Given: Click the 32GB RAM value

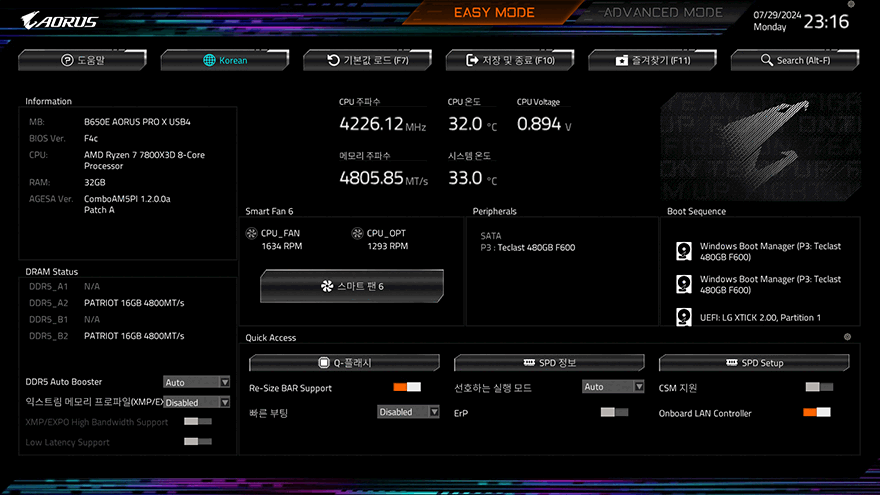Looking at the screenshot, I should 94,182.
